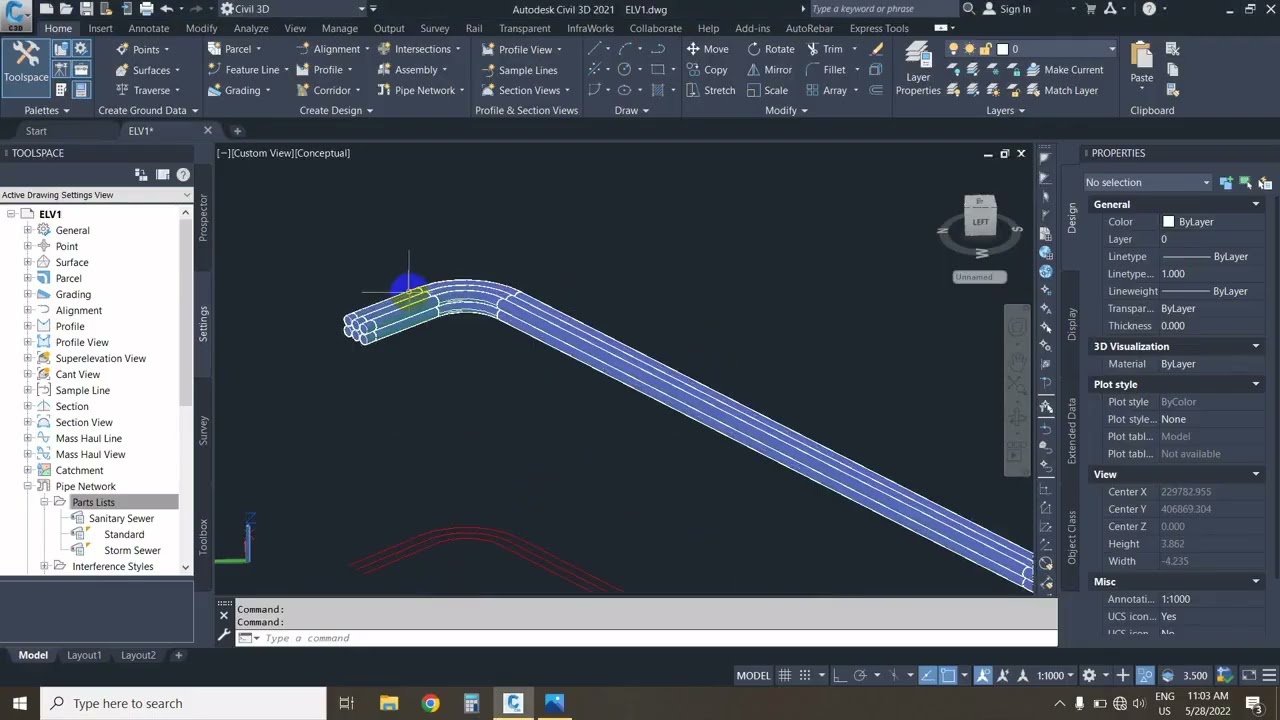
Task: Open Layer Properties manager
Action: tap(918, 69)
